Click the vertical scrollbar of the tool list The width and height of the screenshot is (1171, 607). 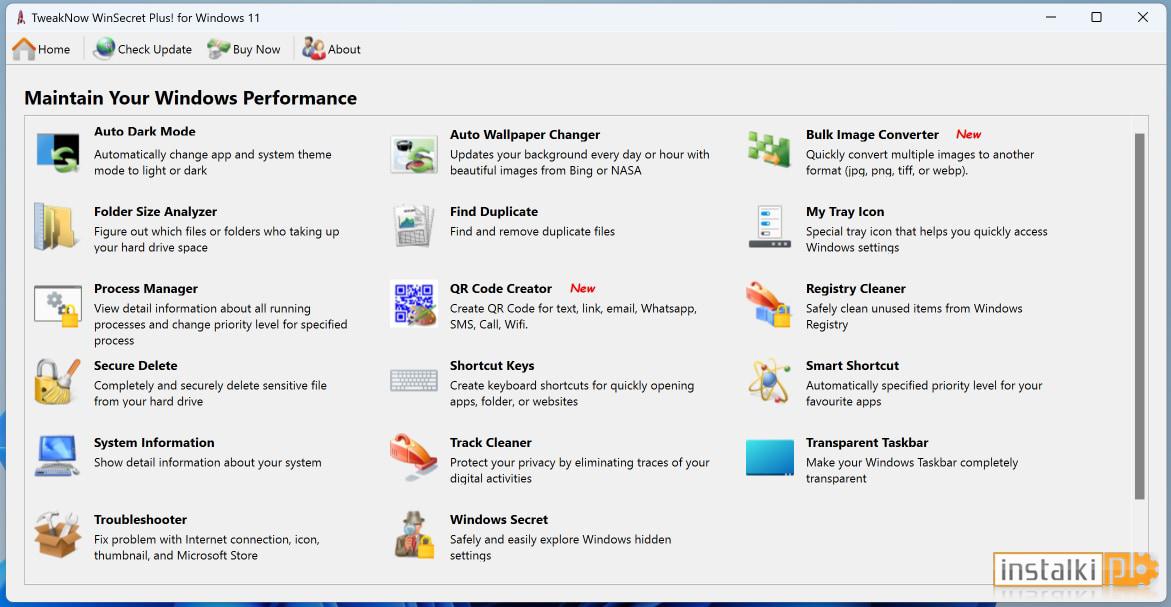[1139, 317]
